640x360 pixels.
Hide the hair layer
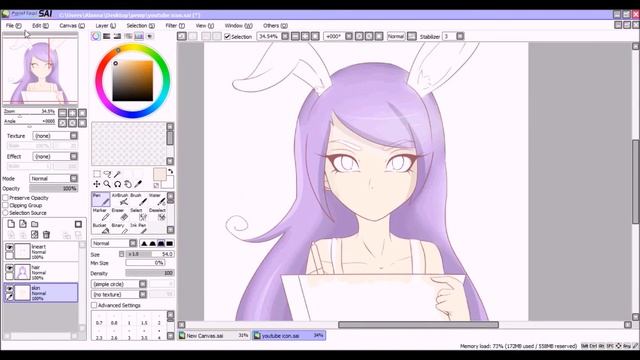point(9,268)
